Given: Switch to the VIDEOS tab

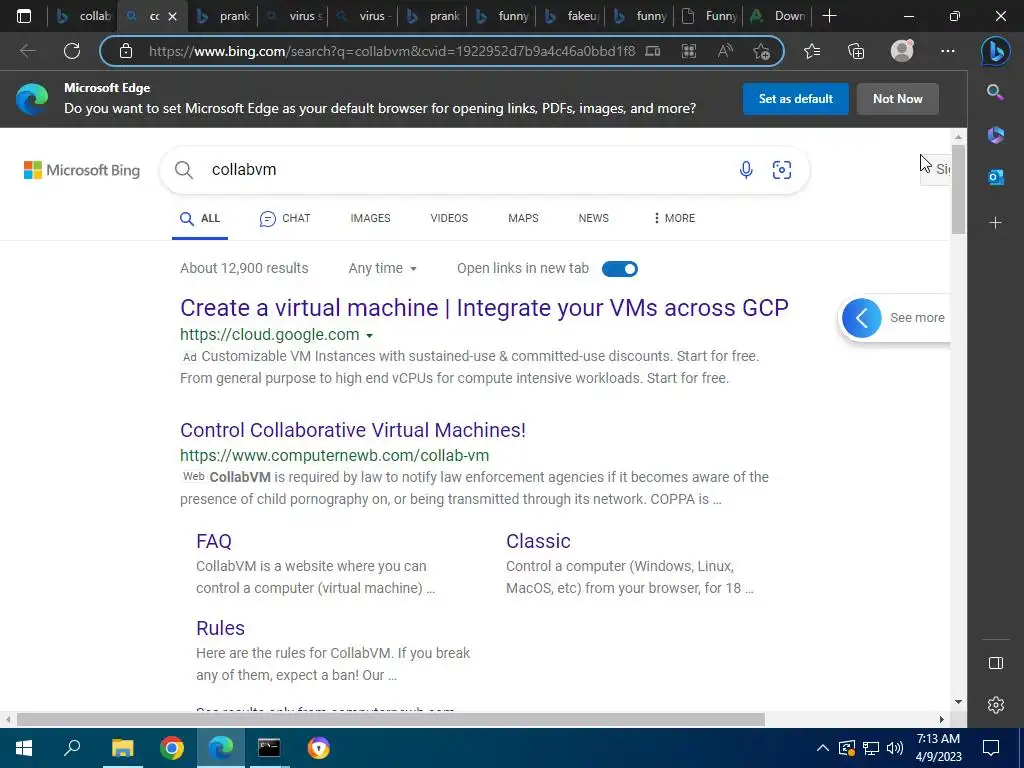Looking at the screenshot, I should 449,218.
